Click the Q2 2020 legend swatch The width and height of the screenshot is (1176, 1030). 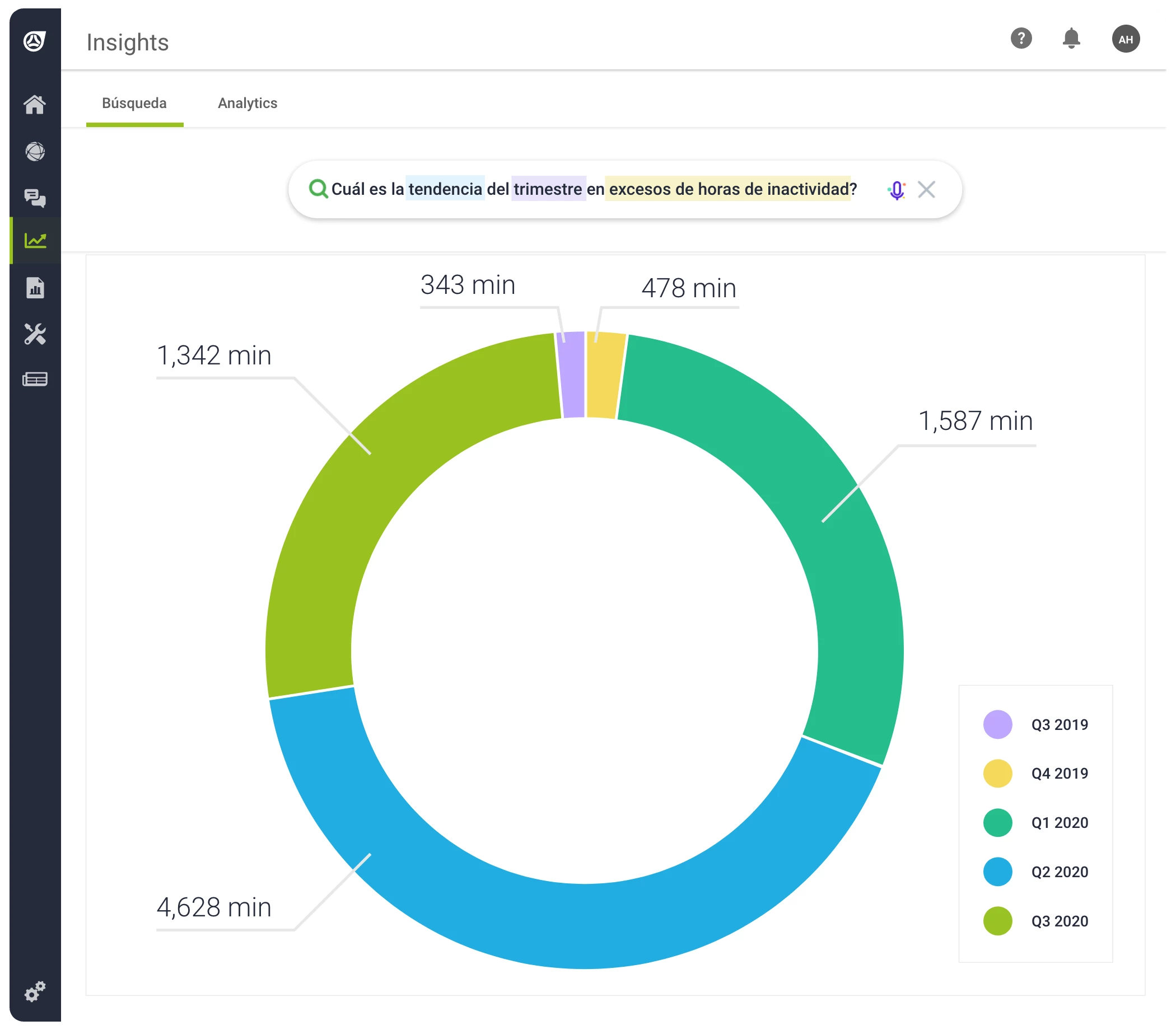tap(997, 872)
